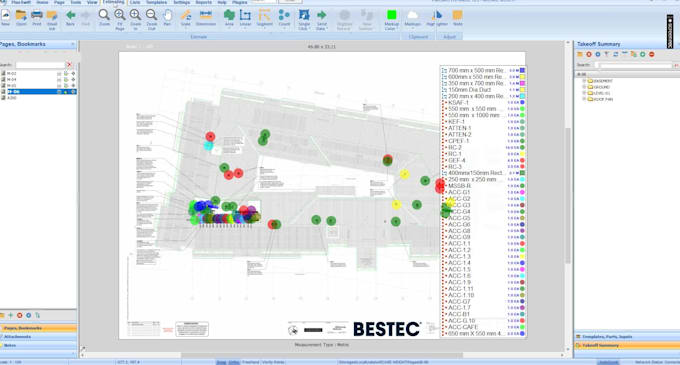Click the green plus icon under Pages list
Screen dimensions: 680x365
pyautogui.click(x=10, y=315)
